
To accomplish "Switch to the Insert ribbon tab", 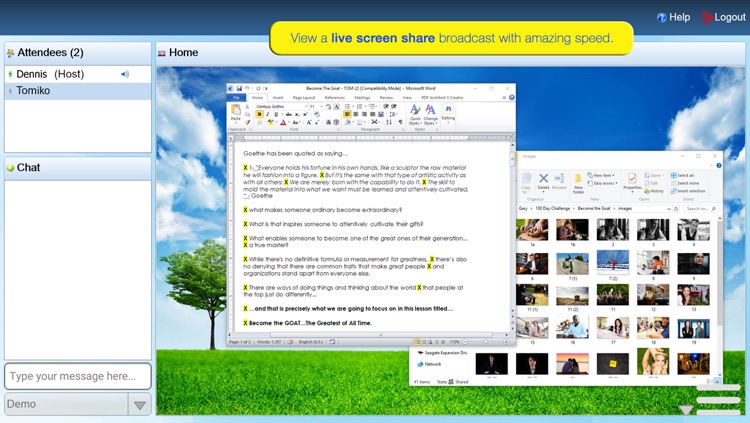I will coord(277,97).
